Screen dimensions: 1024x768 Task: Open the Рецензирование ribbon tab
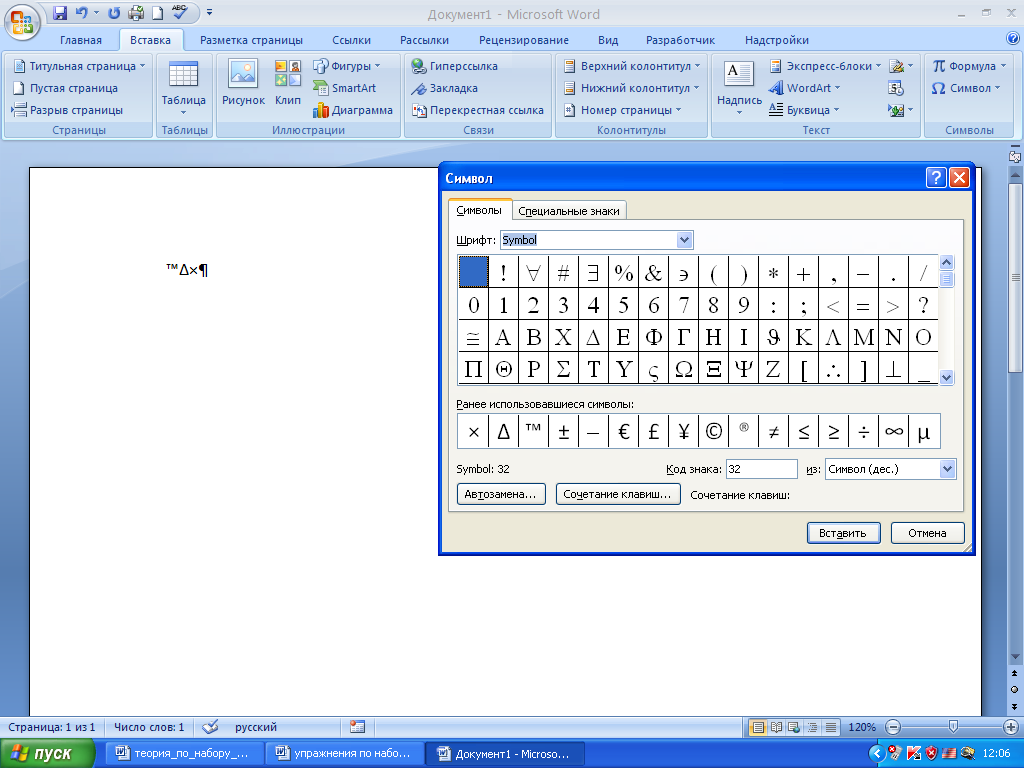524,40
